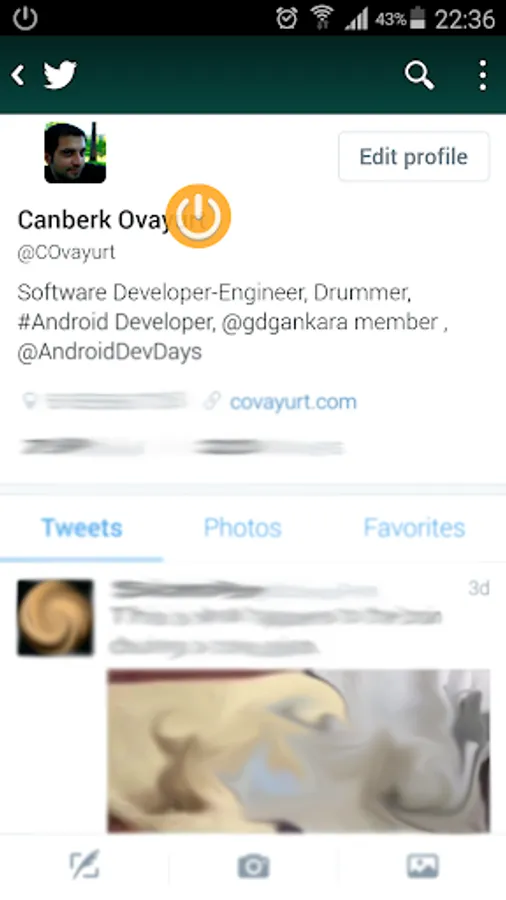Compose a new tweet with quill icon
This screenshot has width=506, height=900.
[x=84, y=864]
